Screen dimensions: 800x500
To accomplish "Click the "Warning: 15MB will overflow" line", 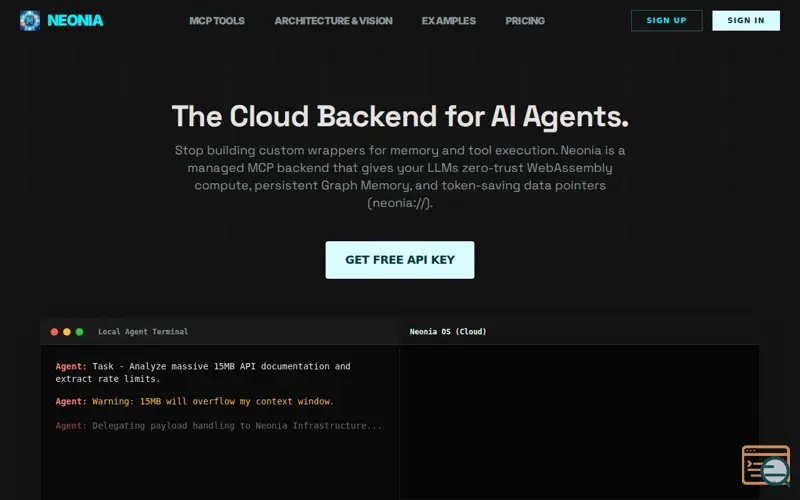I will (x=194, y=402).
